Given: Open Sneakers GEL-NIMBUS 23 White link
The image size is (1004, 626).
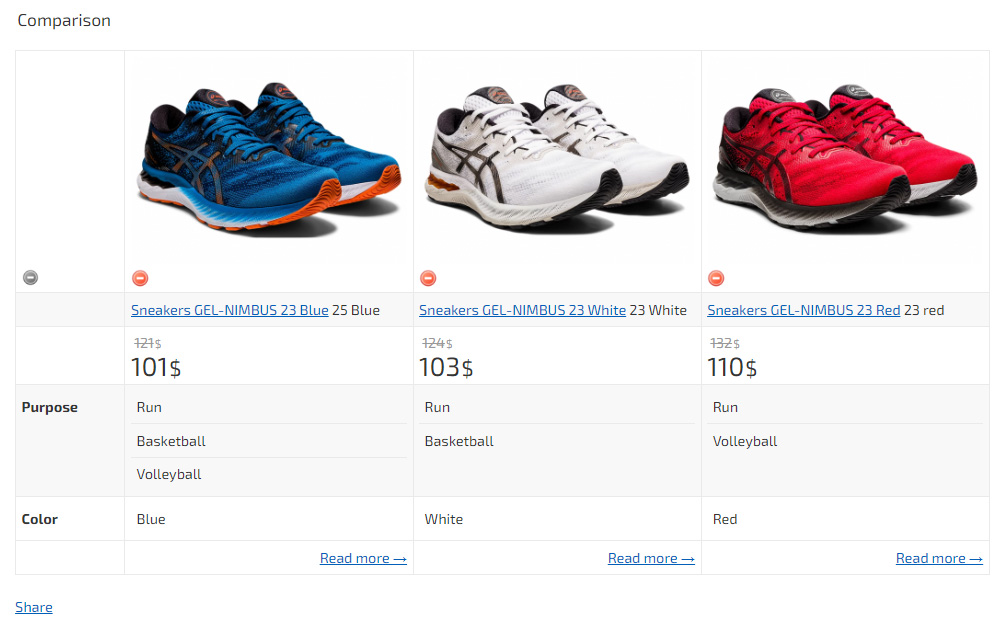Looking at the screenshot, I should click(522, 310).
